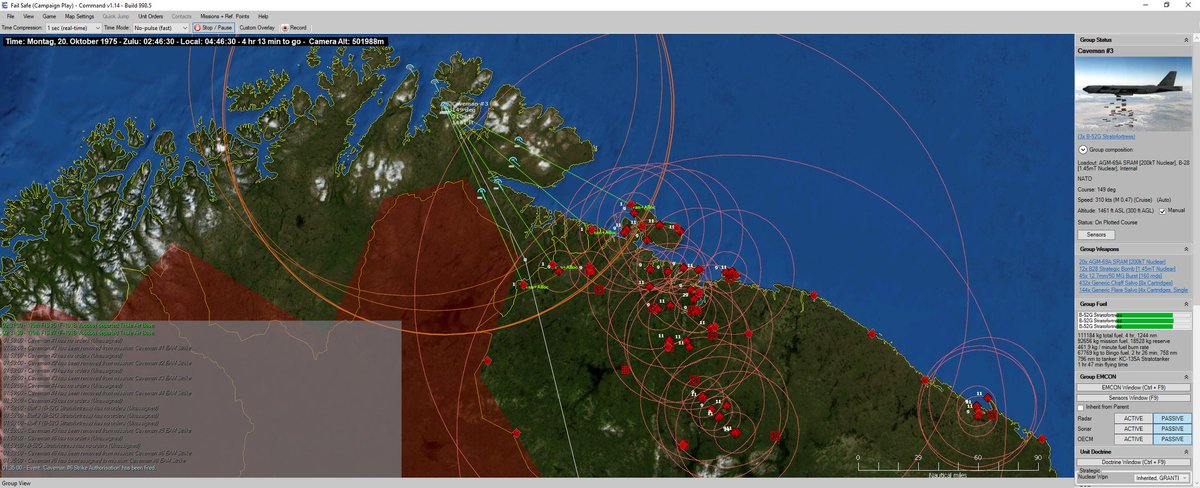Click the Stop / Pause power icon
The width and height of the screenshot is (1200, 488).
click(197, 28)
